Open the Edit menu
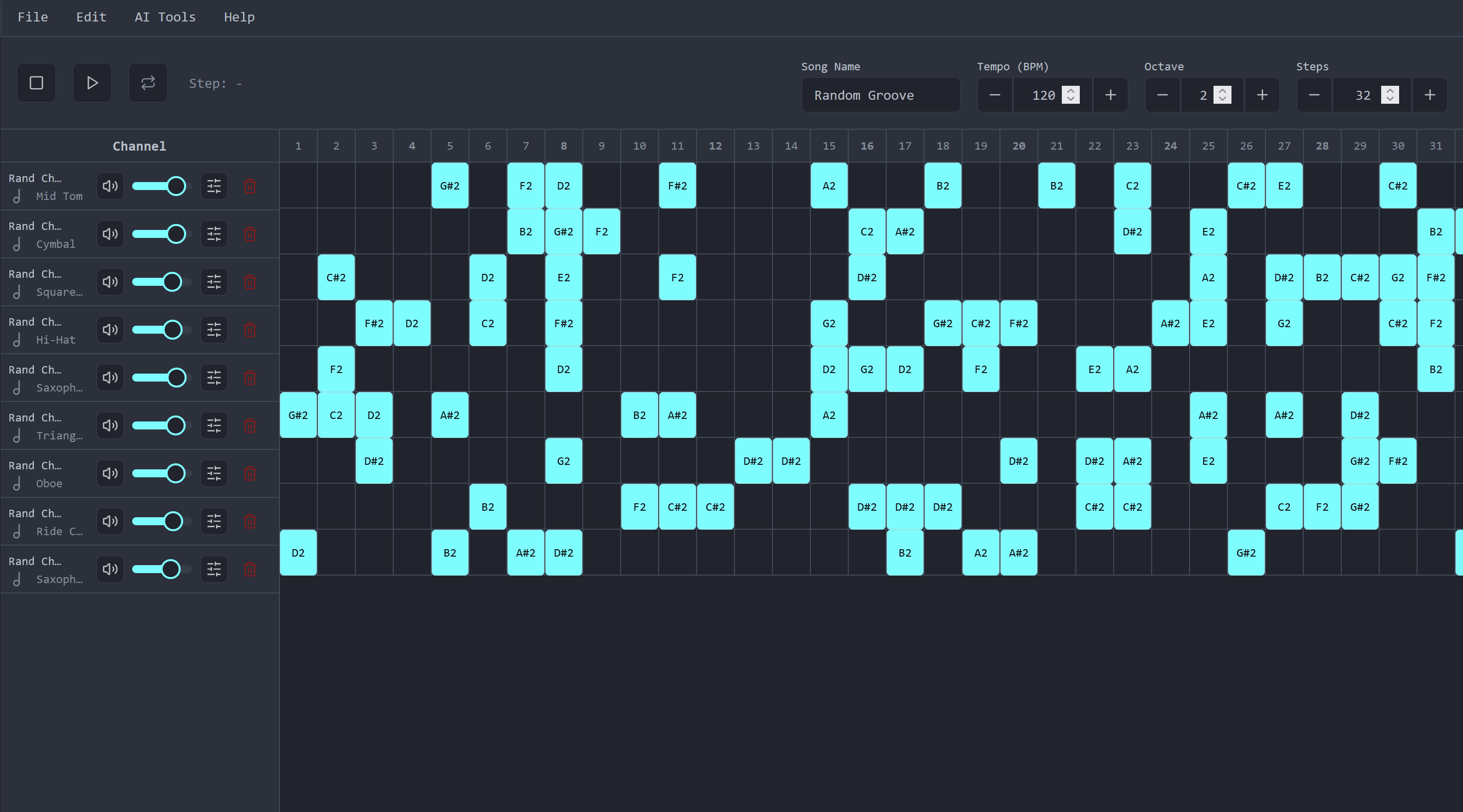This screenshot has height=812, width=1463. click(x=91, y=17)
